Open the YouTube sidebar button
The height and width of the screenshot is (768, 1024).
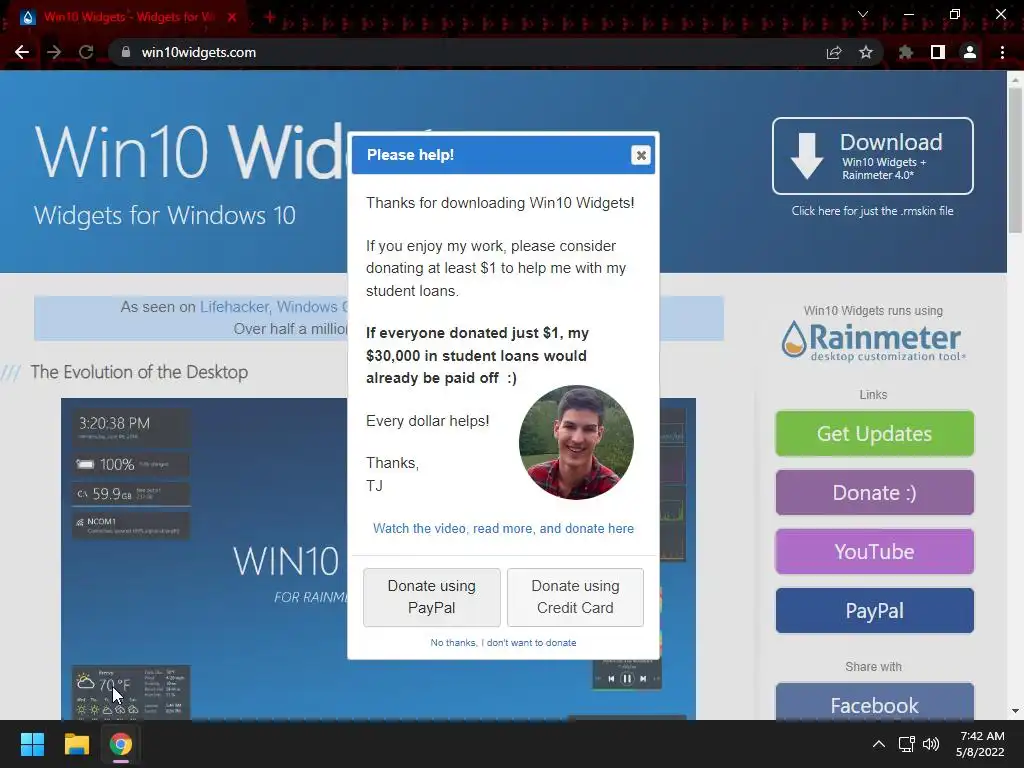874,552
